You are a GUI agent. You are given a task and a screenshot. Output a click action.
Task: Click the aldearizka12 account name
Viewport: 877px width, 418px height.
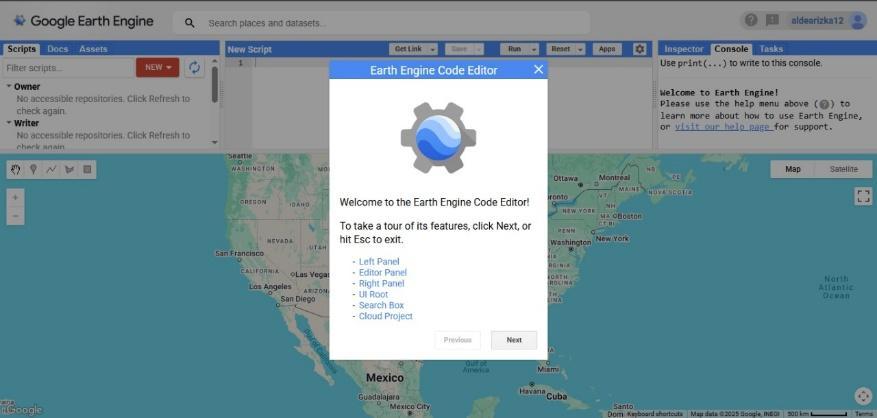tap(817, 21)
